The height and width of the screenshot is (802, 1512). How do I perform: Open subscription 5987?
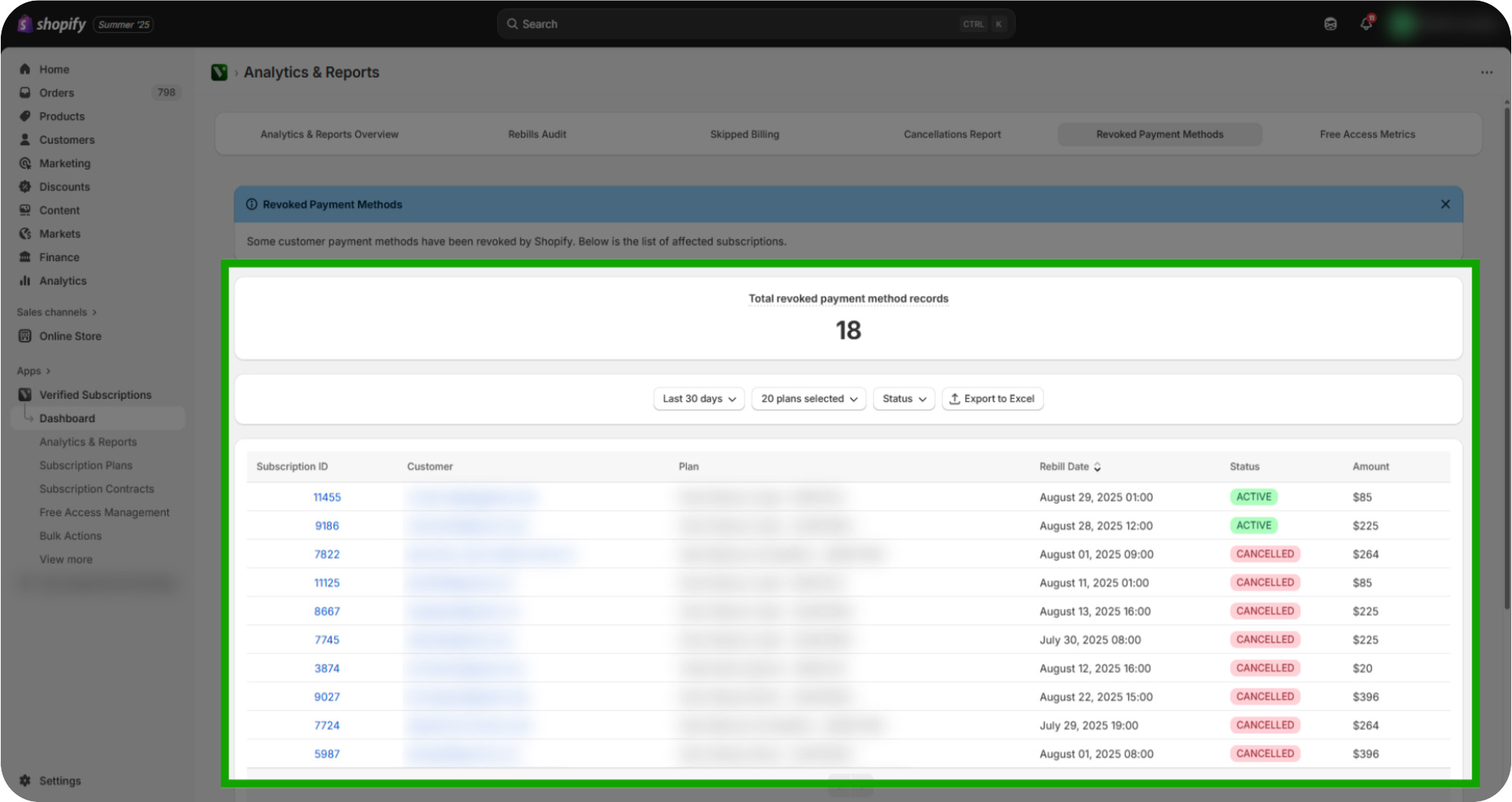point(327,754)
